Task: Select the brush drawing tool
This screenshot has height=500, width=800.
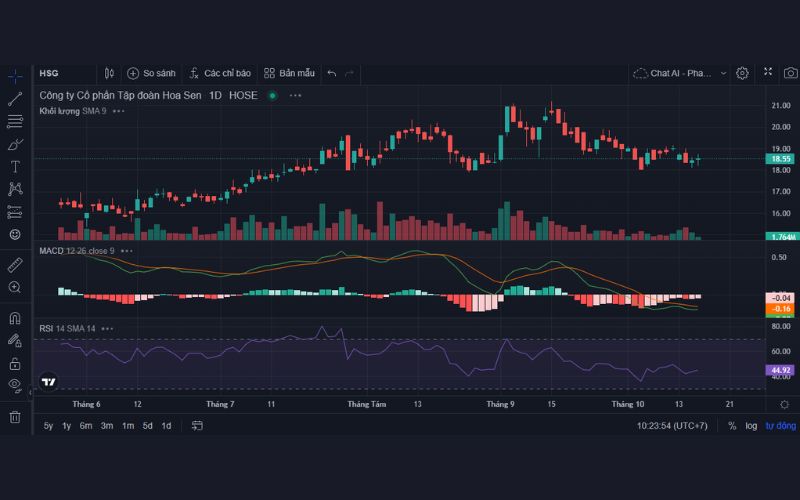Action: (x=15, y=144)
